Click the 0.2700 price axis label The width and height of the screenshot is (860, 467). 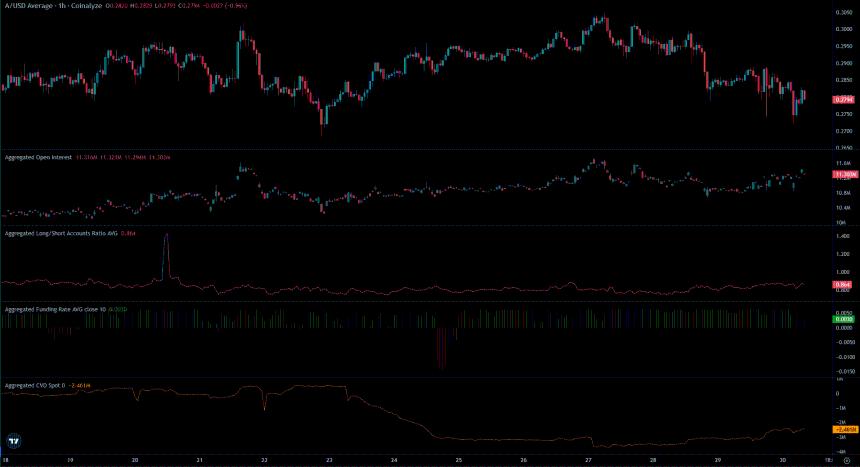coord(844,131)
